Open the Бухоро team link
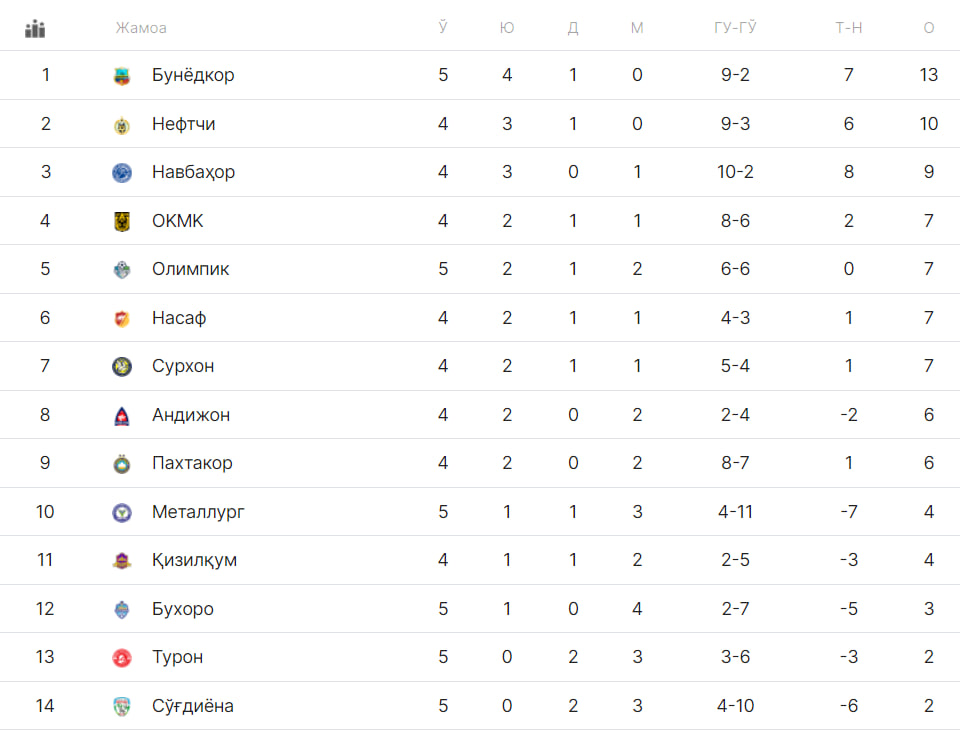The height and width of the screenshot is (738, 969). 182,609
